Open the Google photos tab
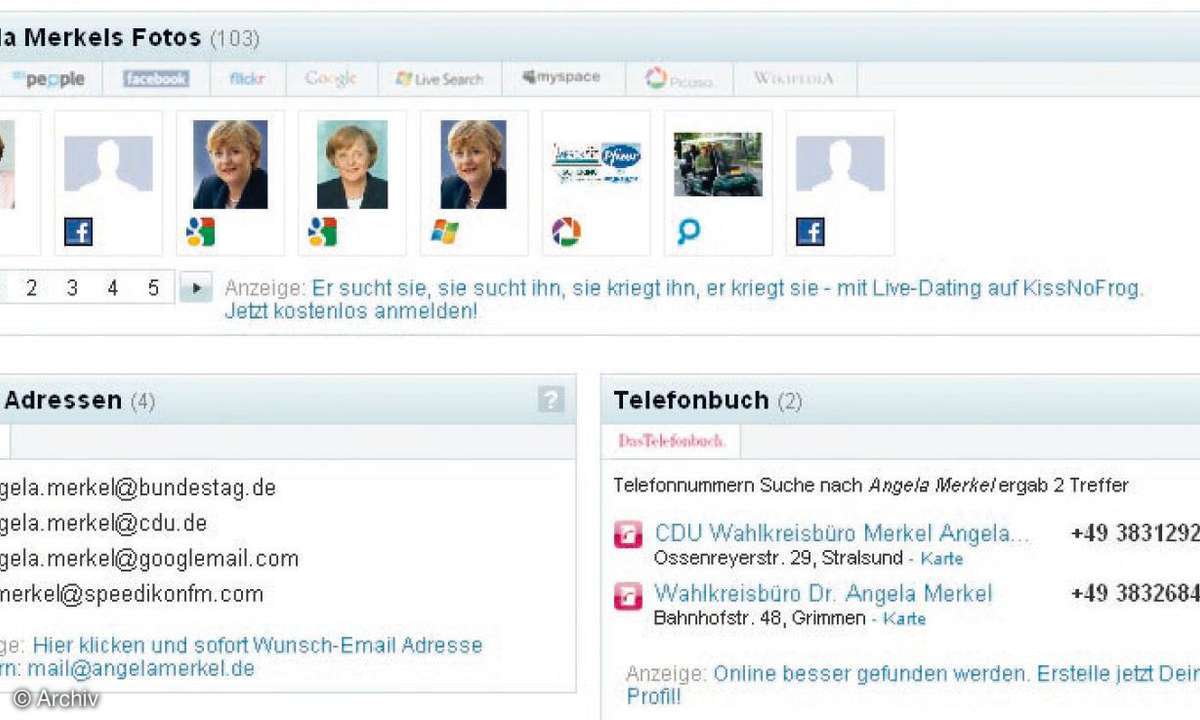 [x=331, y=79]
